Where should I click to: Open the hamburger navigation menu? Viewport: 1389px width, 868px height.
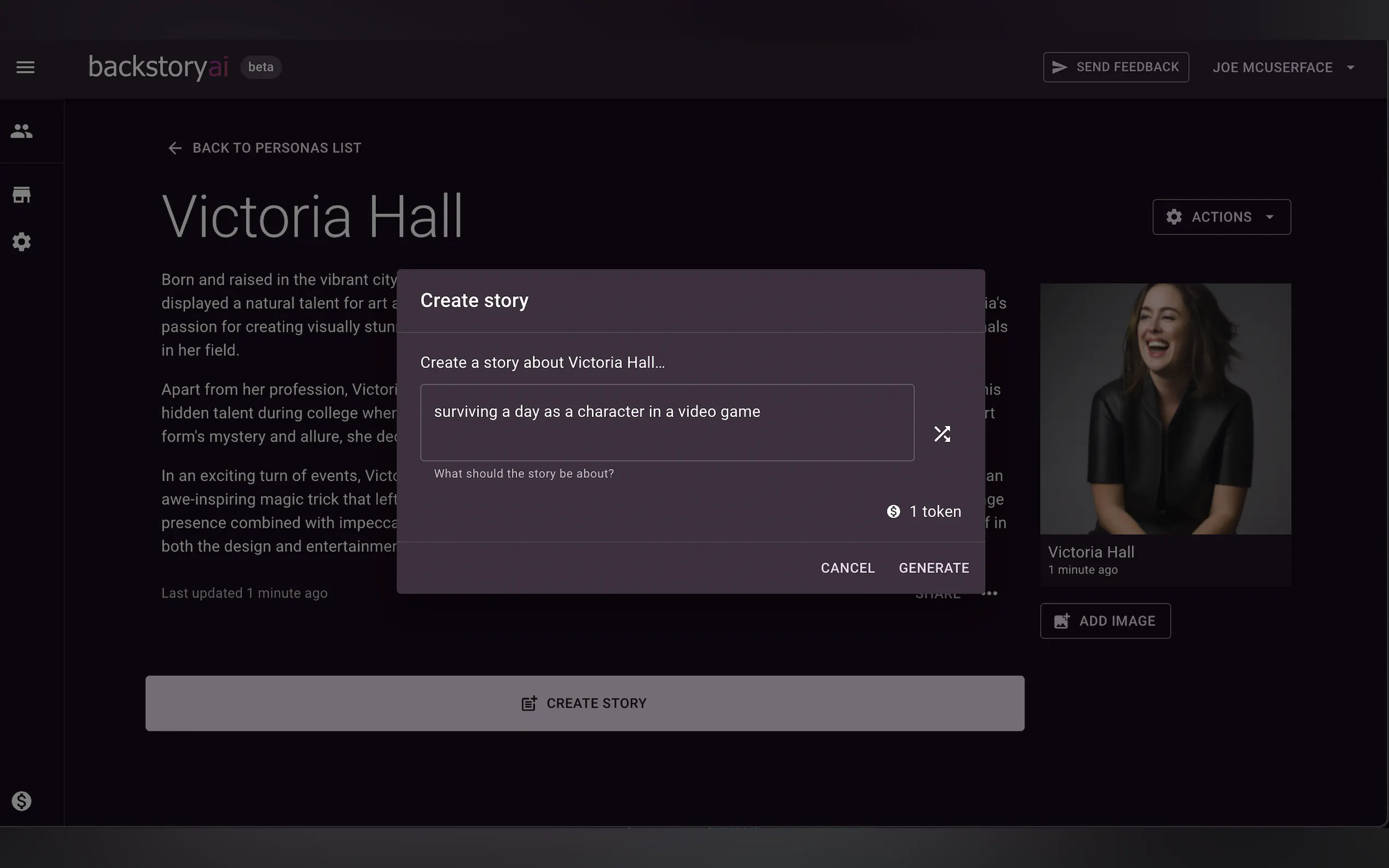point(25,67)
